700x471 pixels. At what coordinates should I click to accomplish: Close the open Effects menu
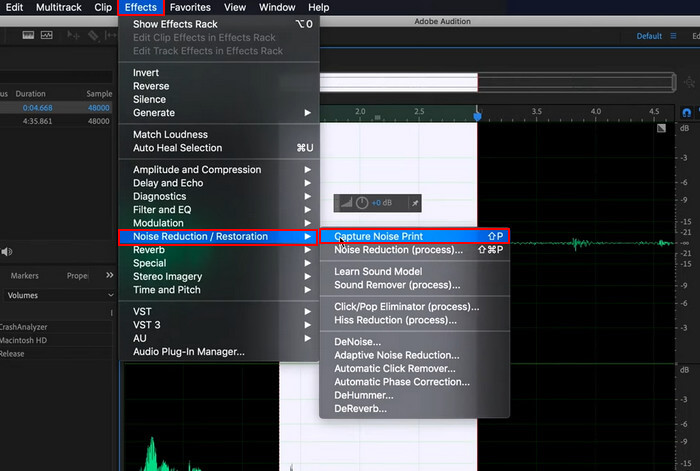(141, 8)
